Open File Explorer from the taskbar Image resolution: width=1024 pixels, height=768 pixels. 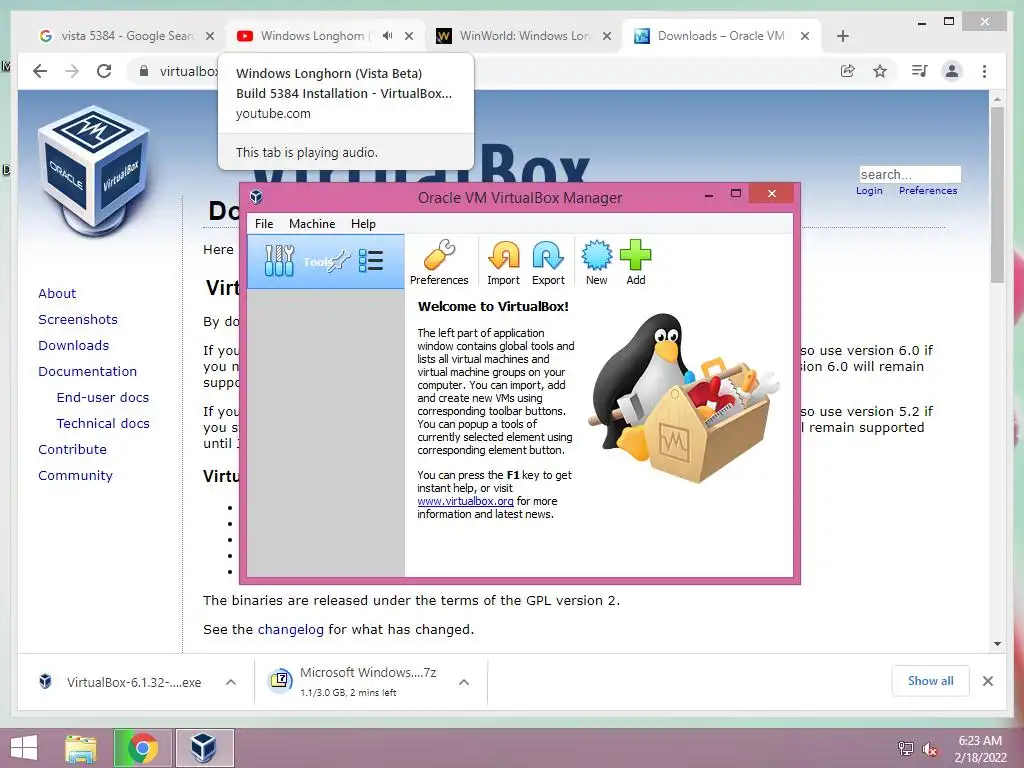pyautogui.click(x=81, y=748)
